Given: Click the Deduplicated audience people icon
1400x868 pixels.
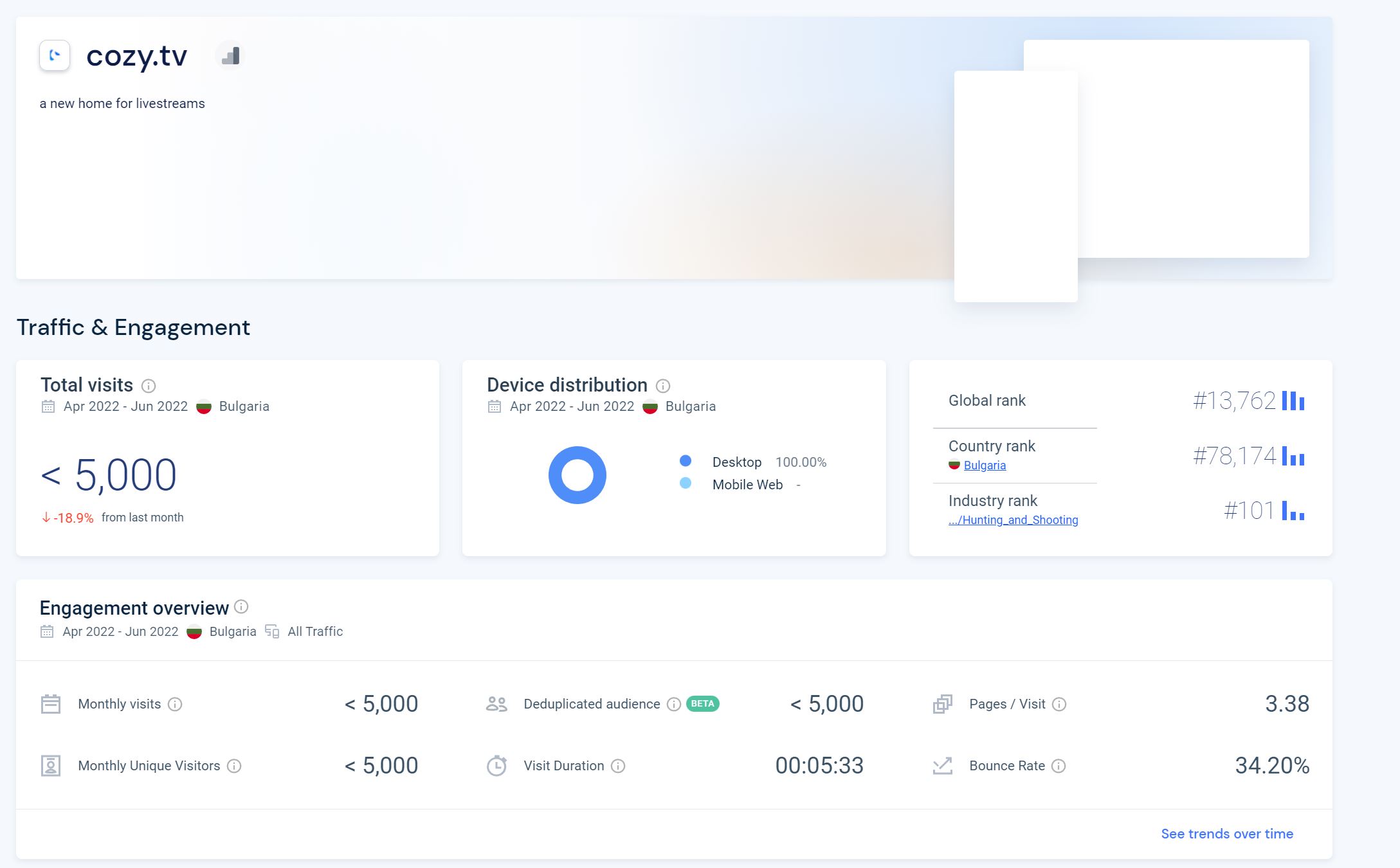Looking at the screenshot, I should [496, 704].
